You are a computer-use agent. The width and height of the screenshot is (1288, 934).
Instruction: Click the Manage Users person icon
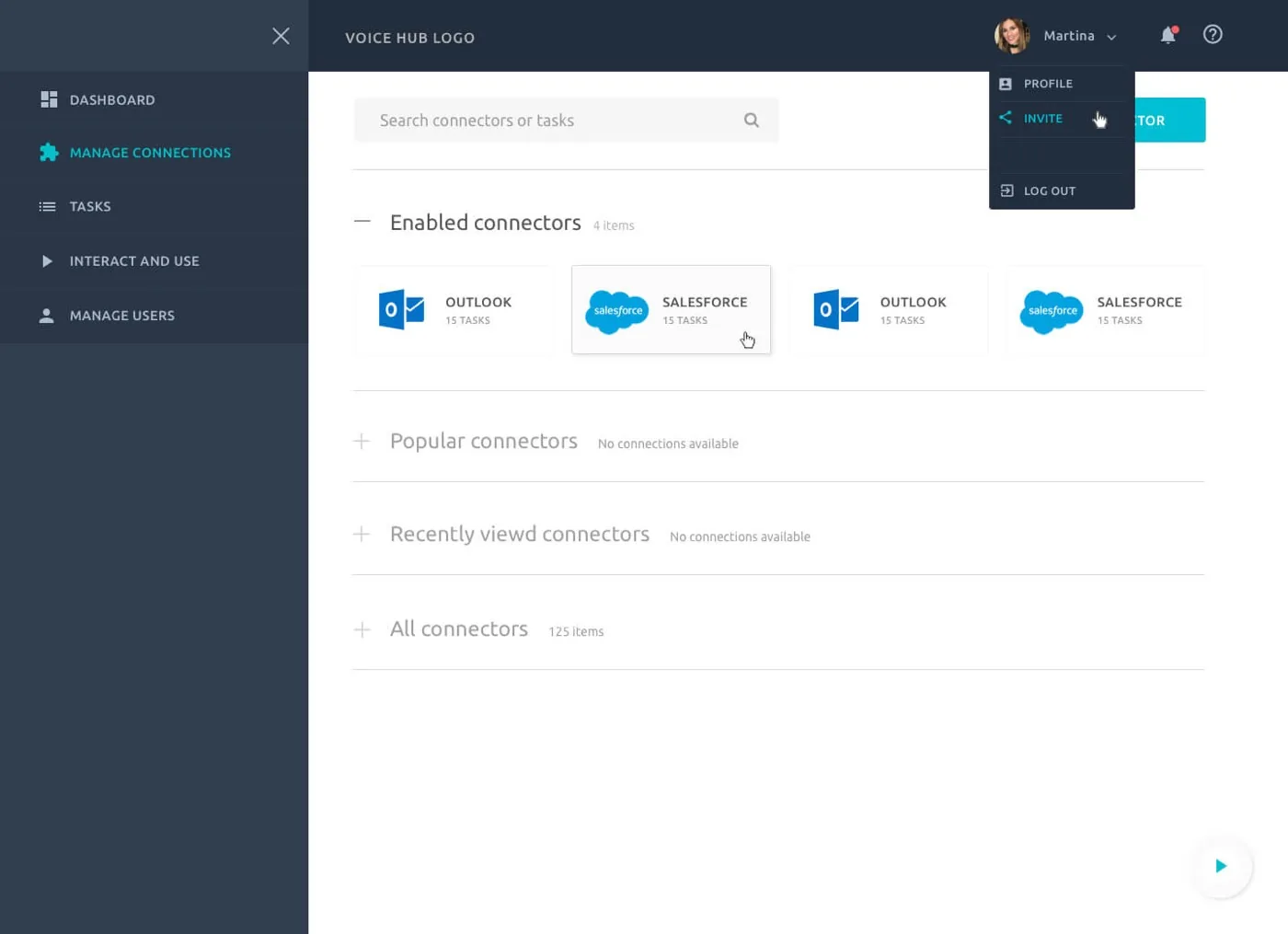tap(46, 316)
